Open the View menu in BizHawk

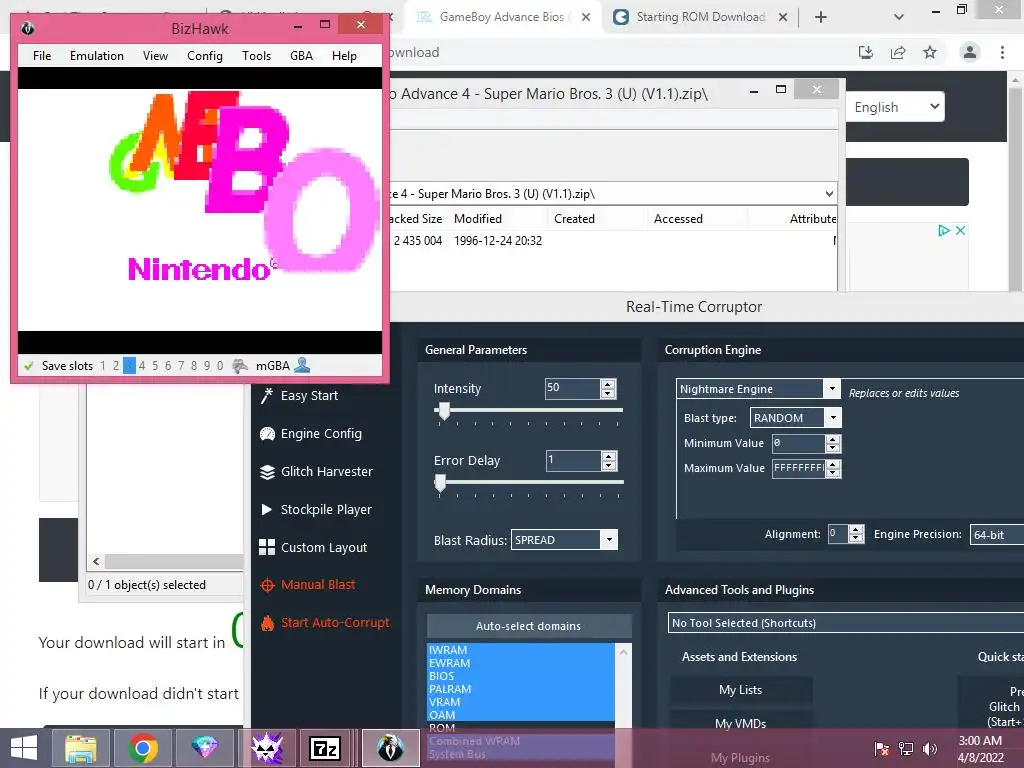point(155,56)
